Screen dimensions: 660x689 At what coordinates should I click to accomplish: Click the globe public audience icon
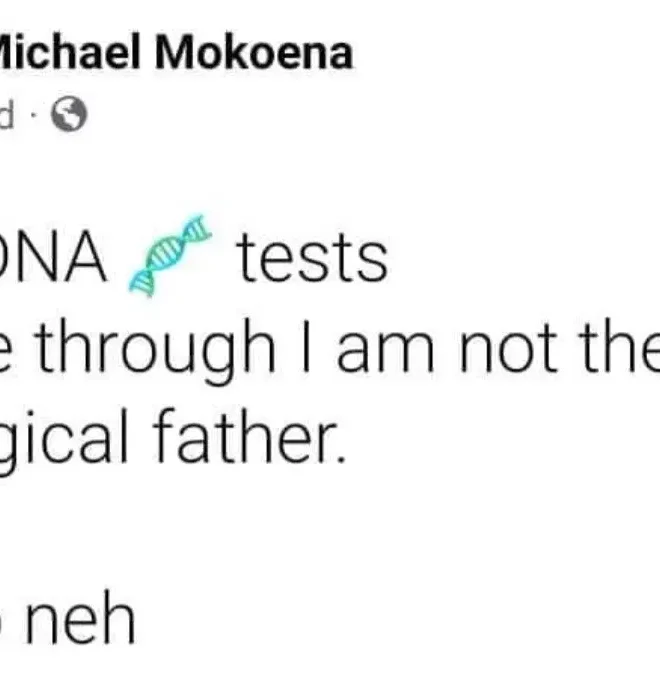point(70,116)
